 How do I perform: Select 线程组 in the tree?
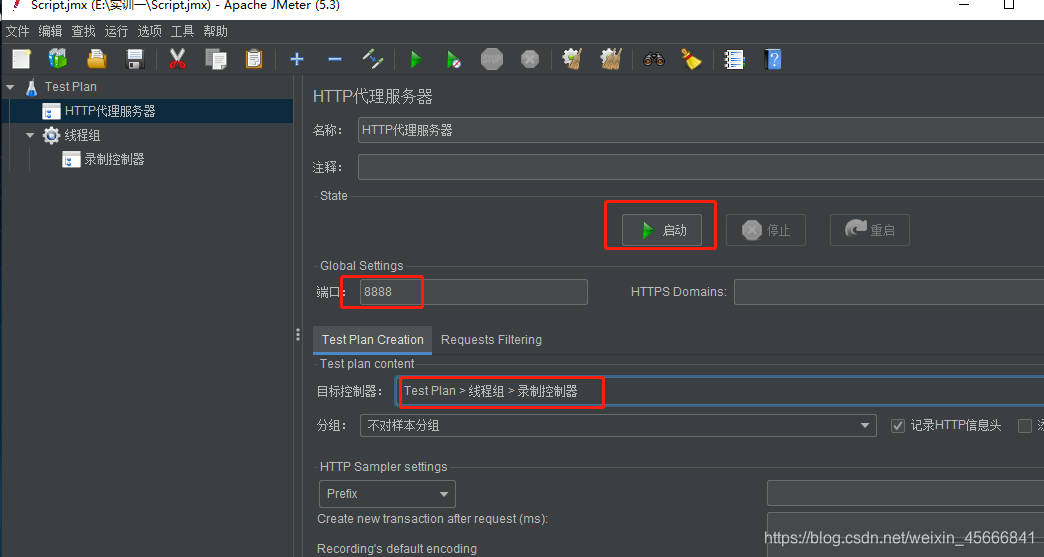(82, 135)
